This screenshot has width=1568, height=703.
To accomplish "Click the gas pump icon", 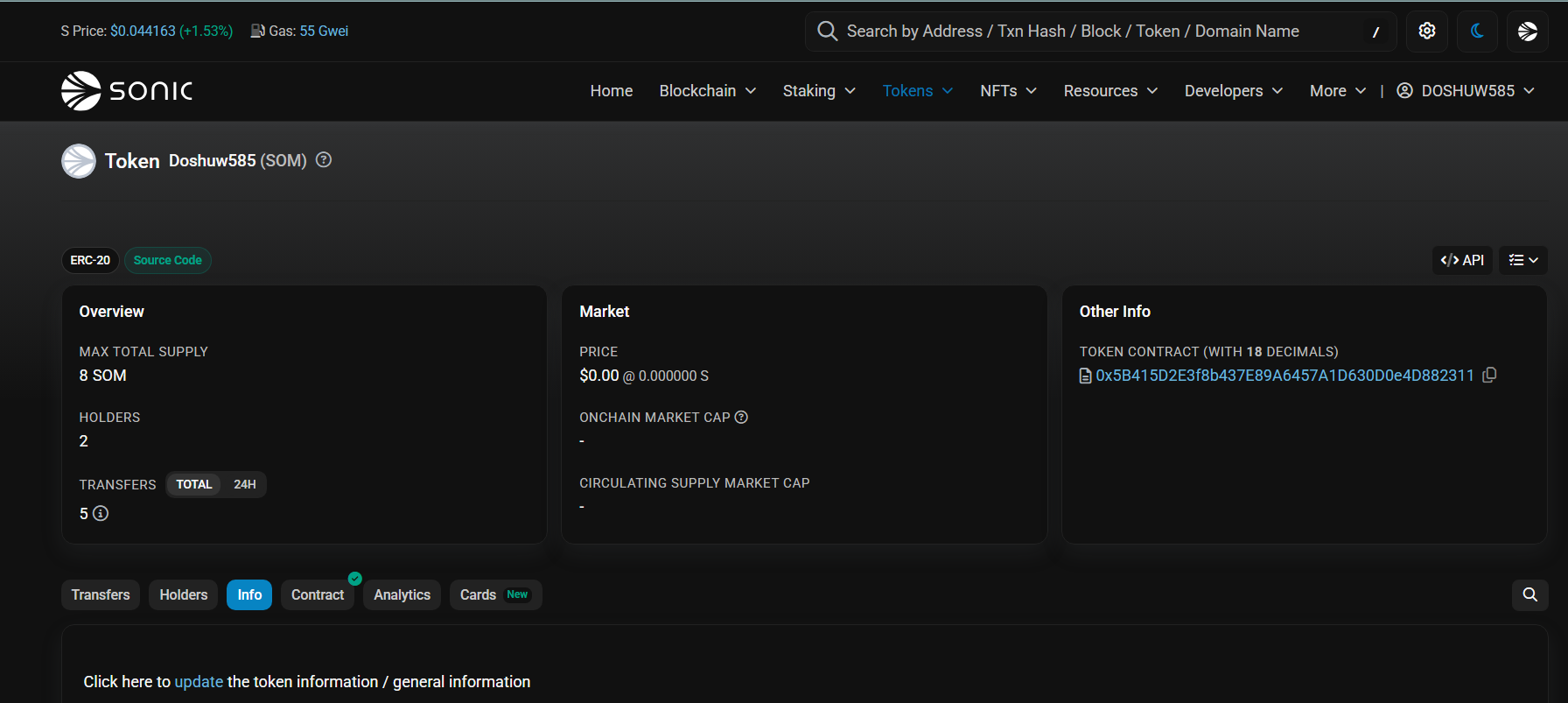I will click(257, 32).
